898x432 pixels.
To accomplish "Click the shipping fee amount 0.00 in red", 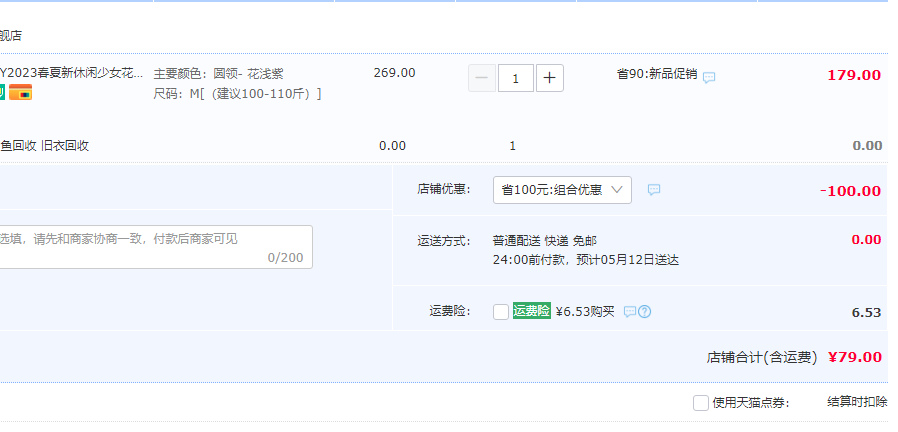I will click(867, 239).
